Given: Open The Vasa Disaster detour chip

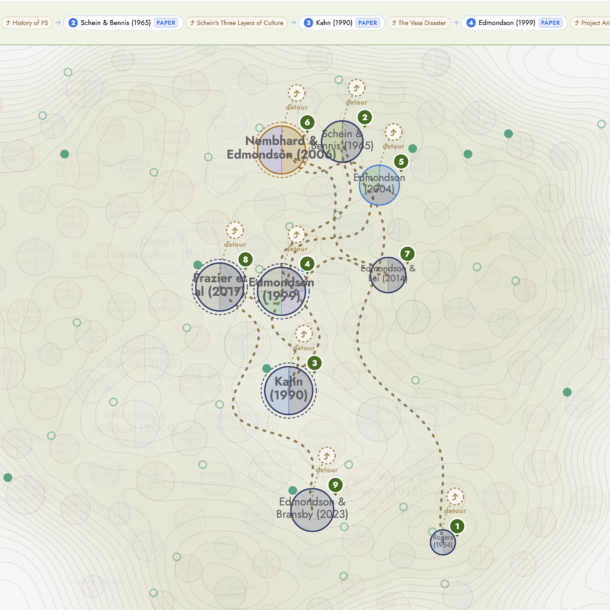Looking at the screenshot, I should [418, 23].
